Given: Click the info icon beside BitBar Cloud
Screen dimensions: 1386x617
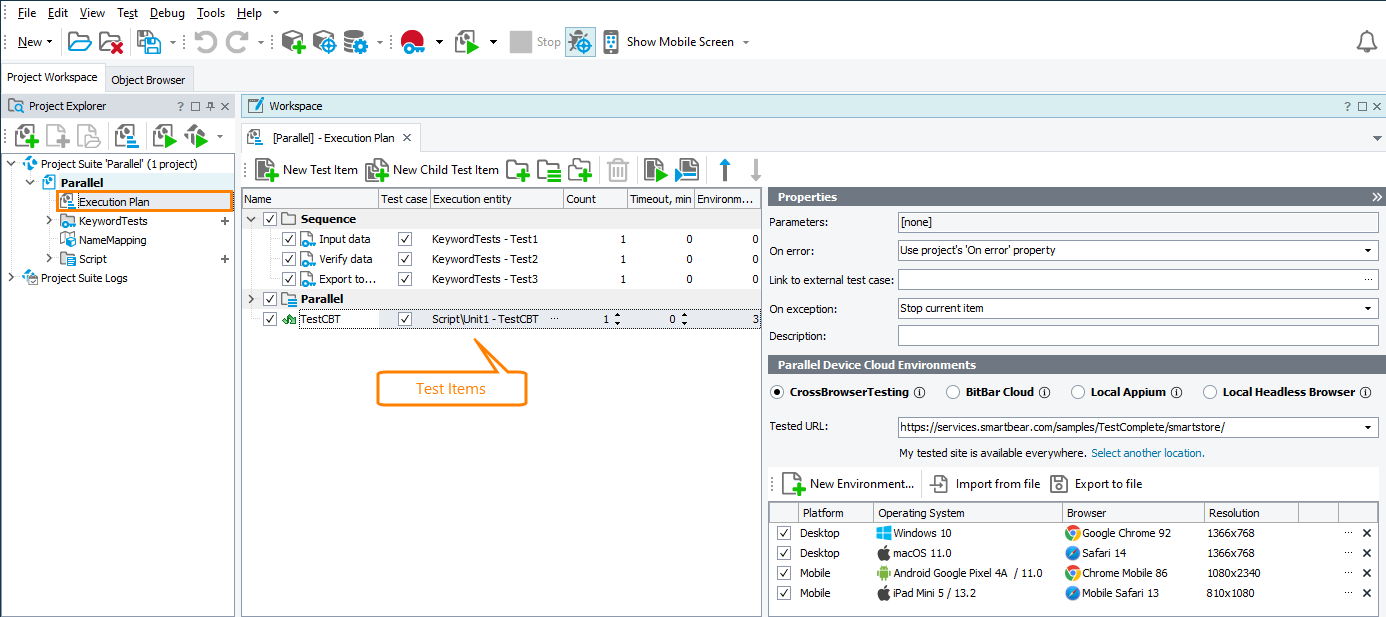Looking at the screenshot, I should tap(1044, 392).
